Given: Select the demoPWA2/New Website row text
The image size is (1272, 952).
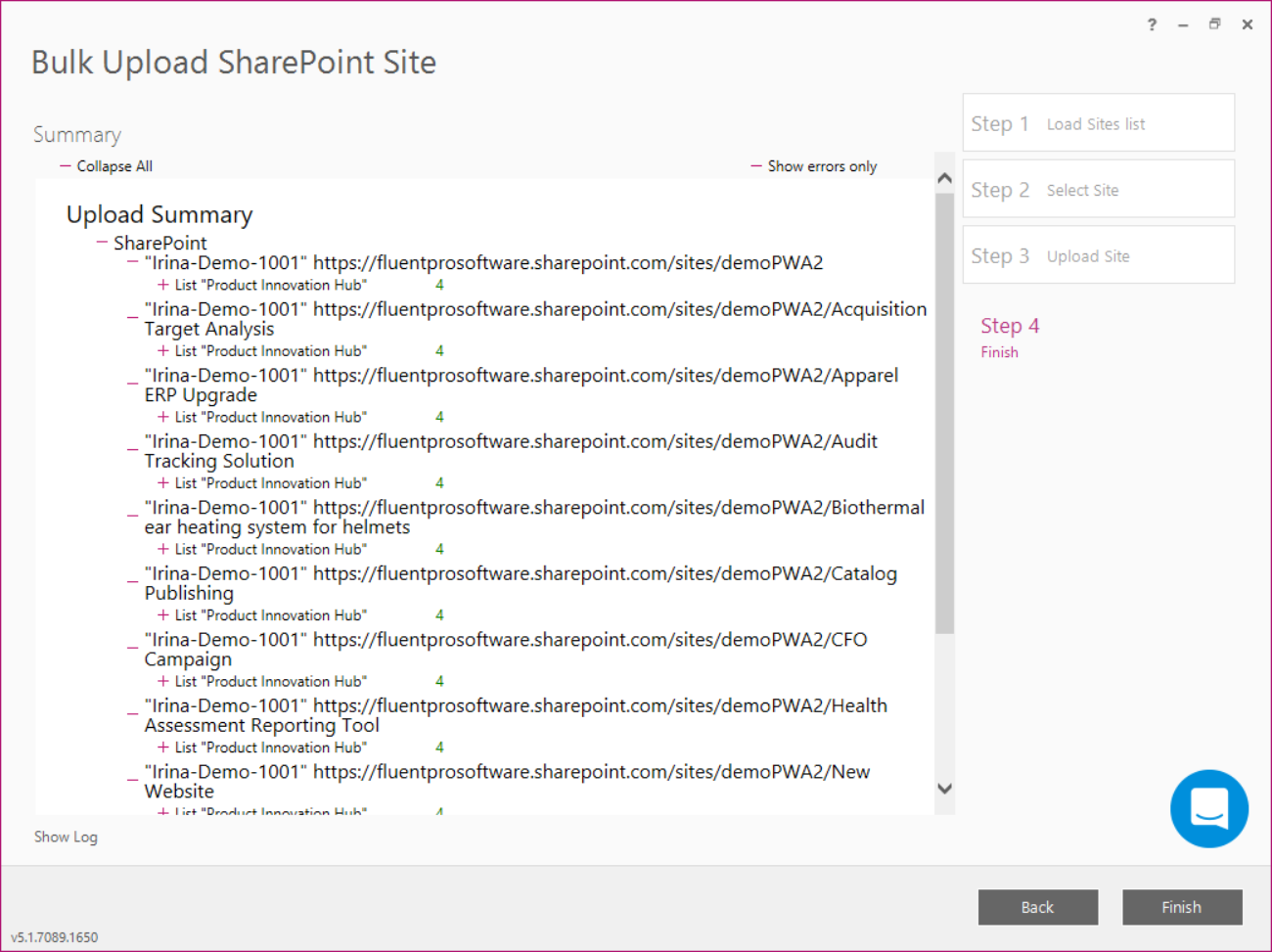Looking at the screenshot, I should pyautogui.click(x=507, y=781).
